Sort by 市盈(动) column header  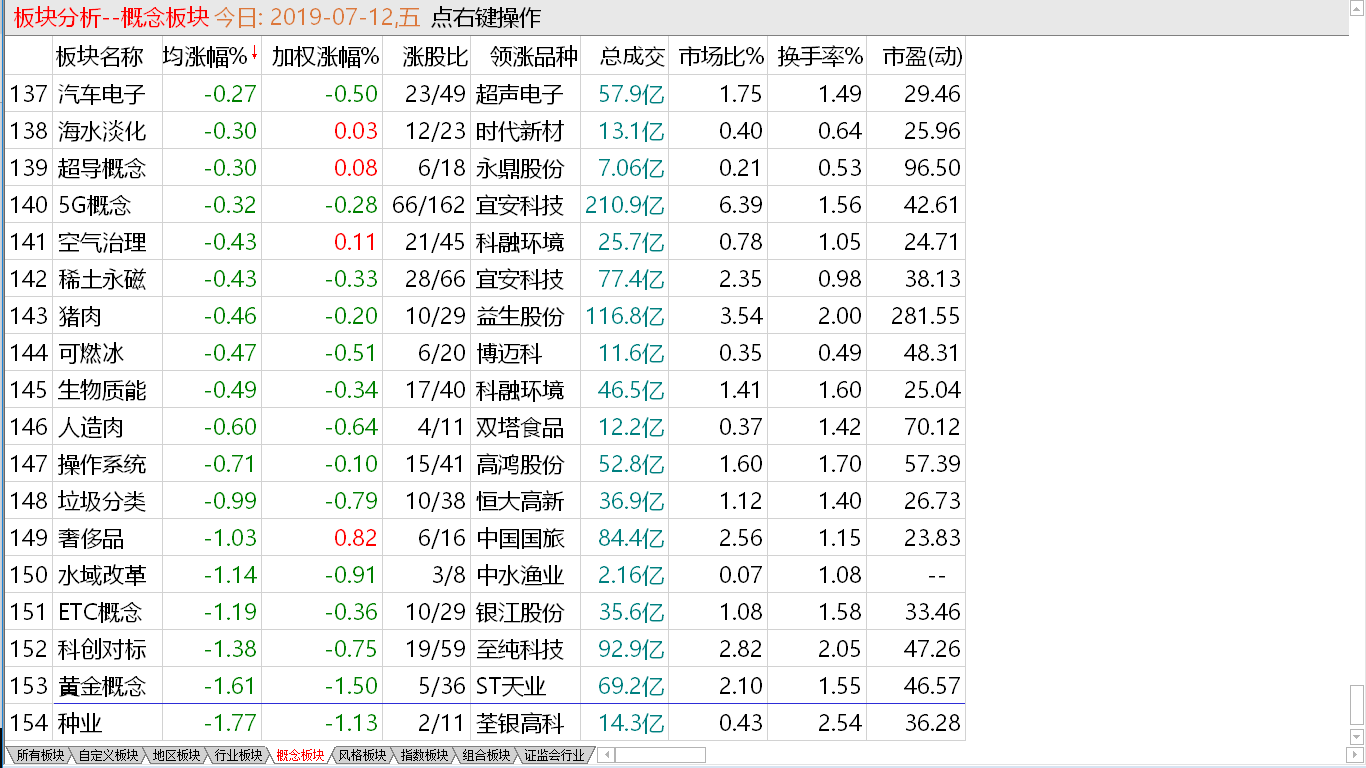tap(922, 56)
